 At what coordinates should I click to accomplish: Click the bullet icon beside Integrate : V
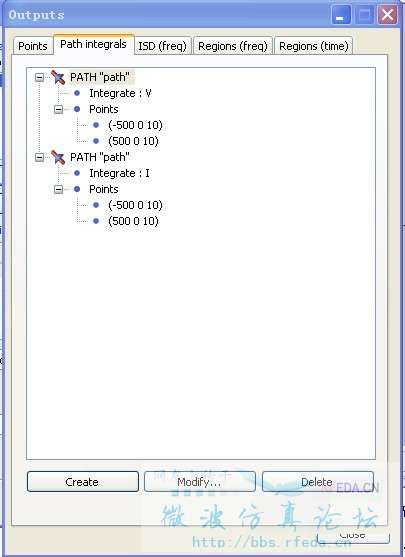pyautogui.click(x=77, y=93)
